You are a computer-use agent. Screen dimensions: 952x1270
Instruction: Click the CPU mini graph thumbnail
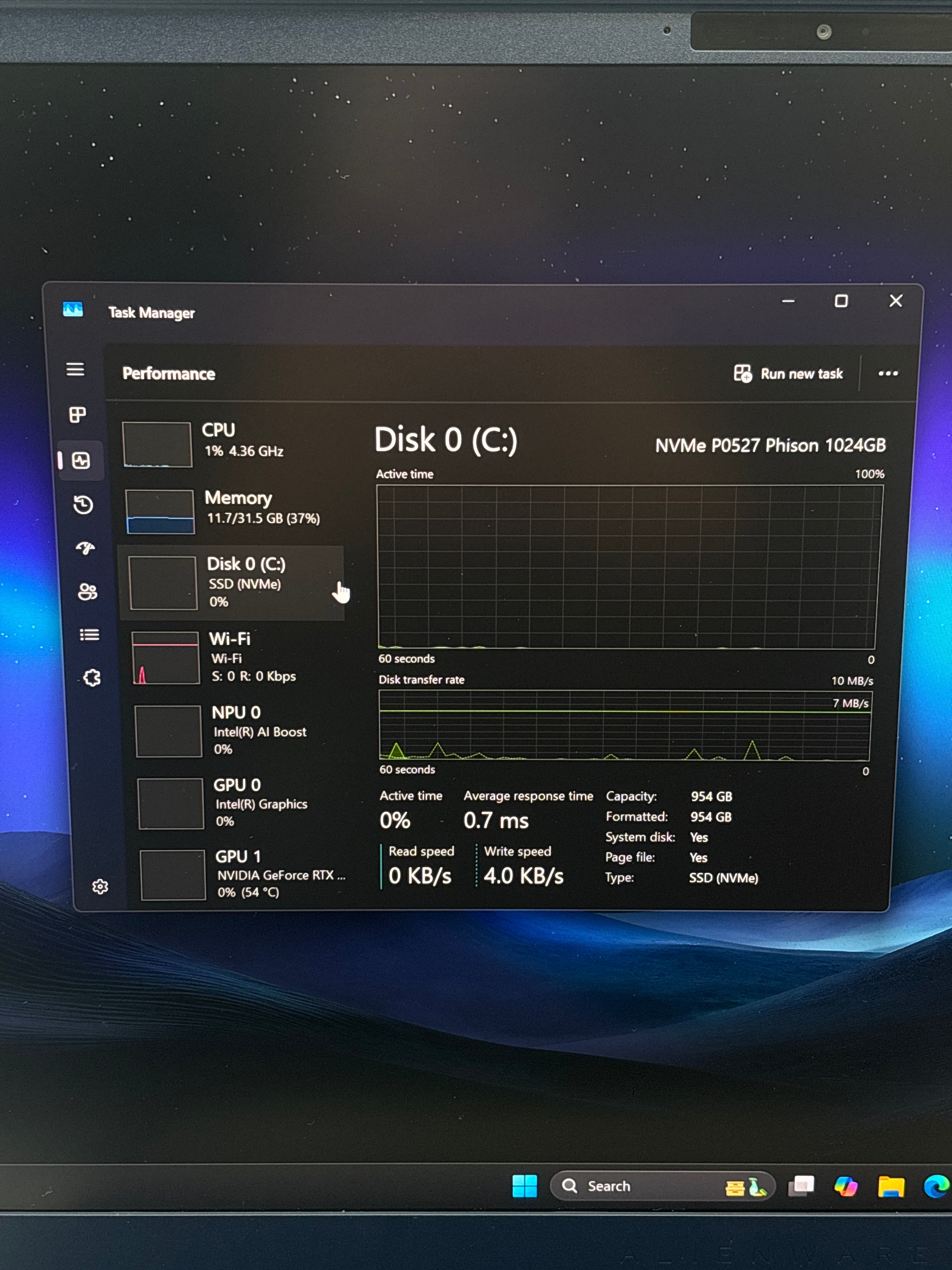(x=157, y=444)
